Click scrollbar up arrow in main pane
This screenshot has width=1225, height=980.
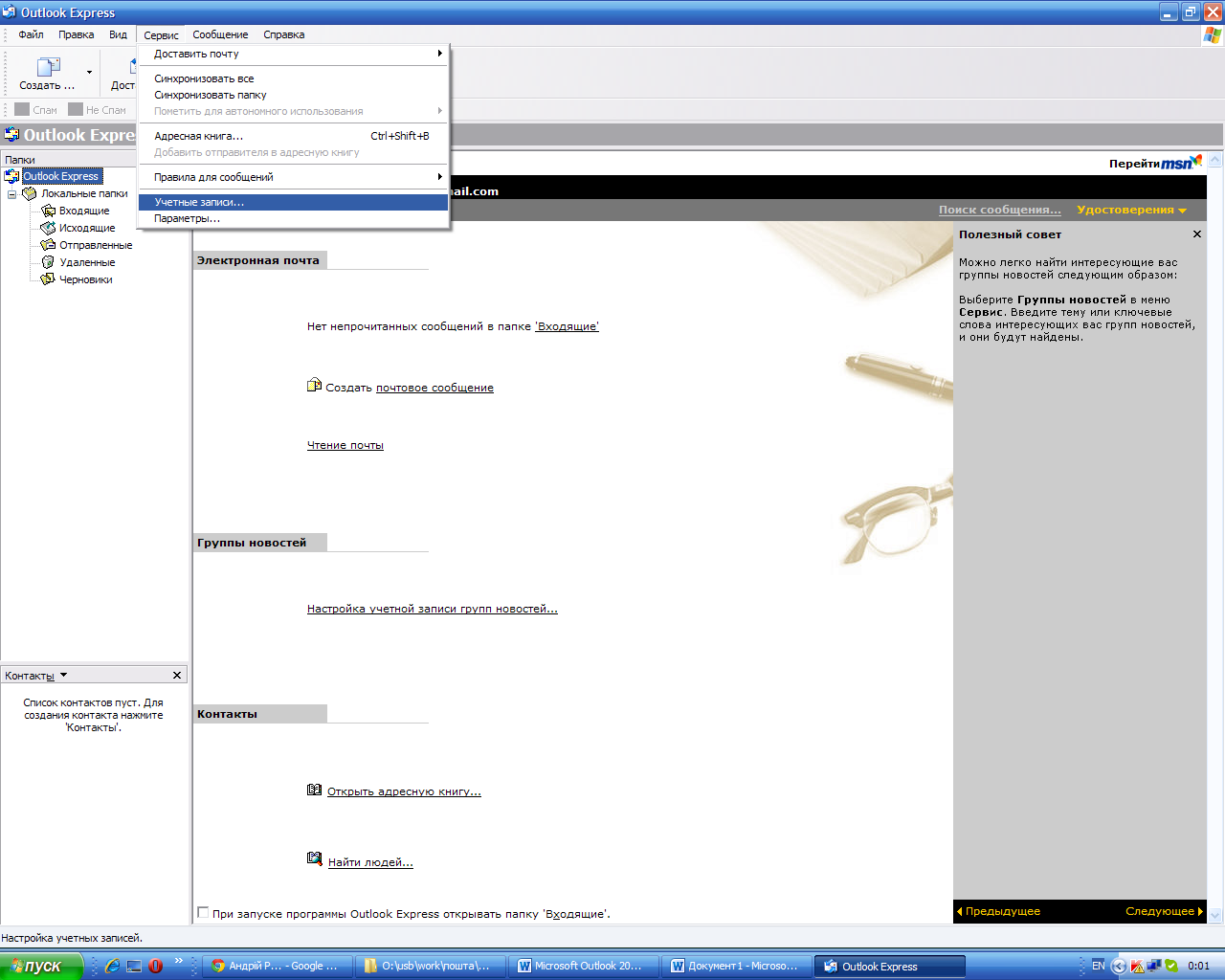[x=1215, y=161]
